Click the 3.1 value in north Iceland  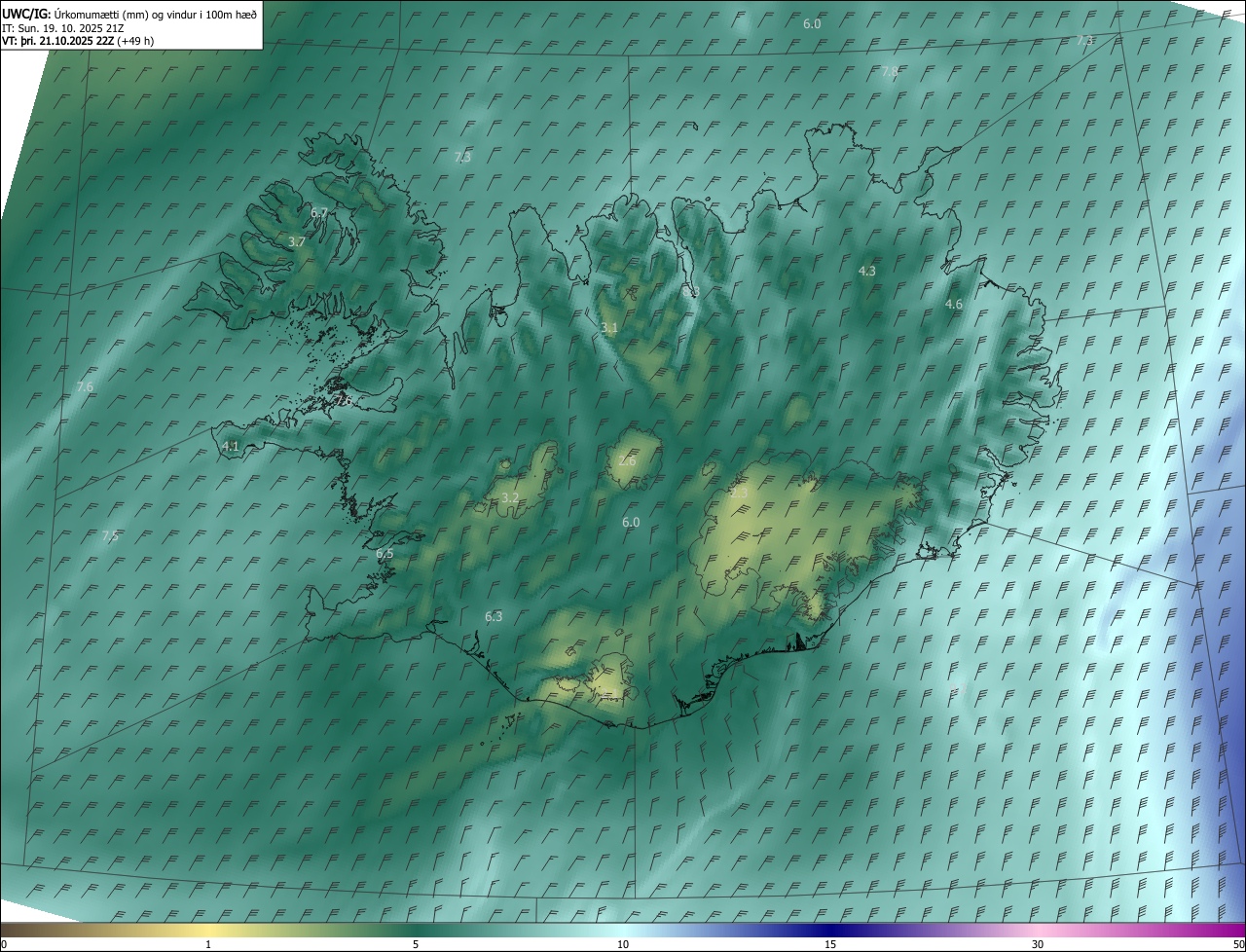click(609, 328)
